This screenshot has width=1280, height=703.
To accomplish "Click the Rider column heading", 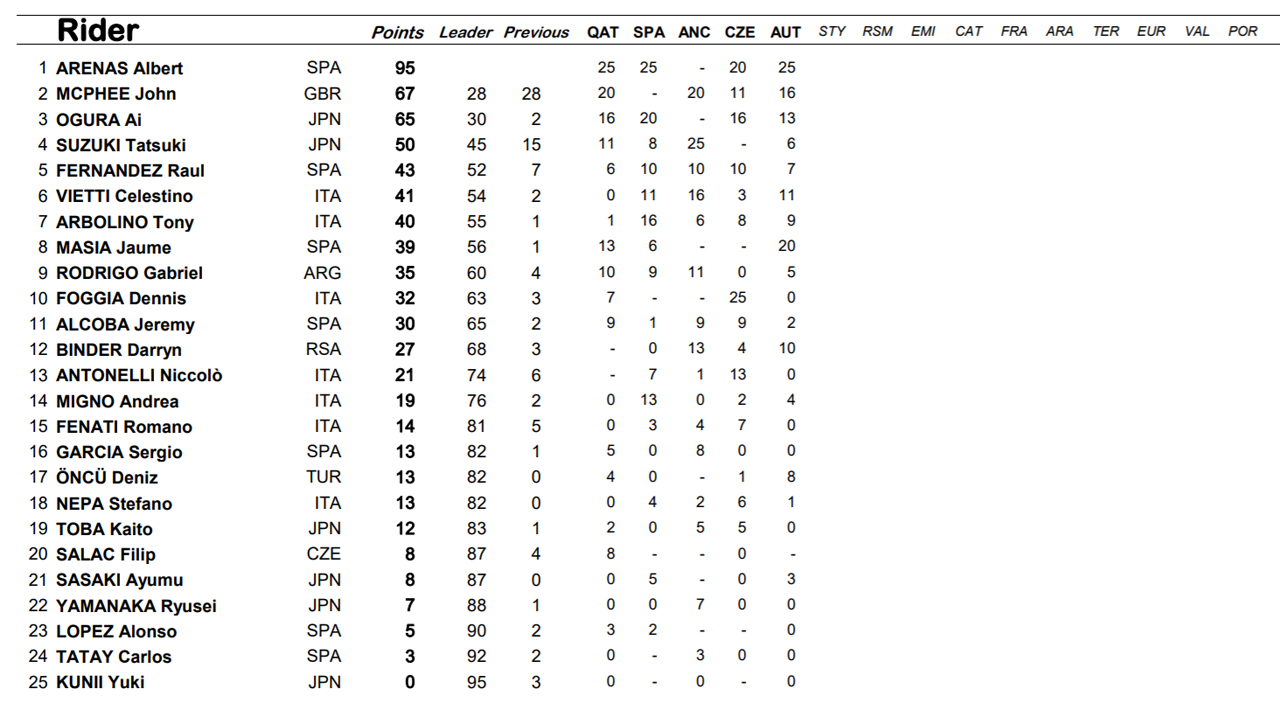I will [98, 30].
